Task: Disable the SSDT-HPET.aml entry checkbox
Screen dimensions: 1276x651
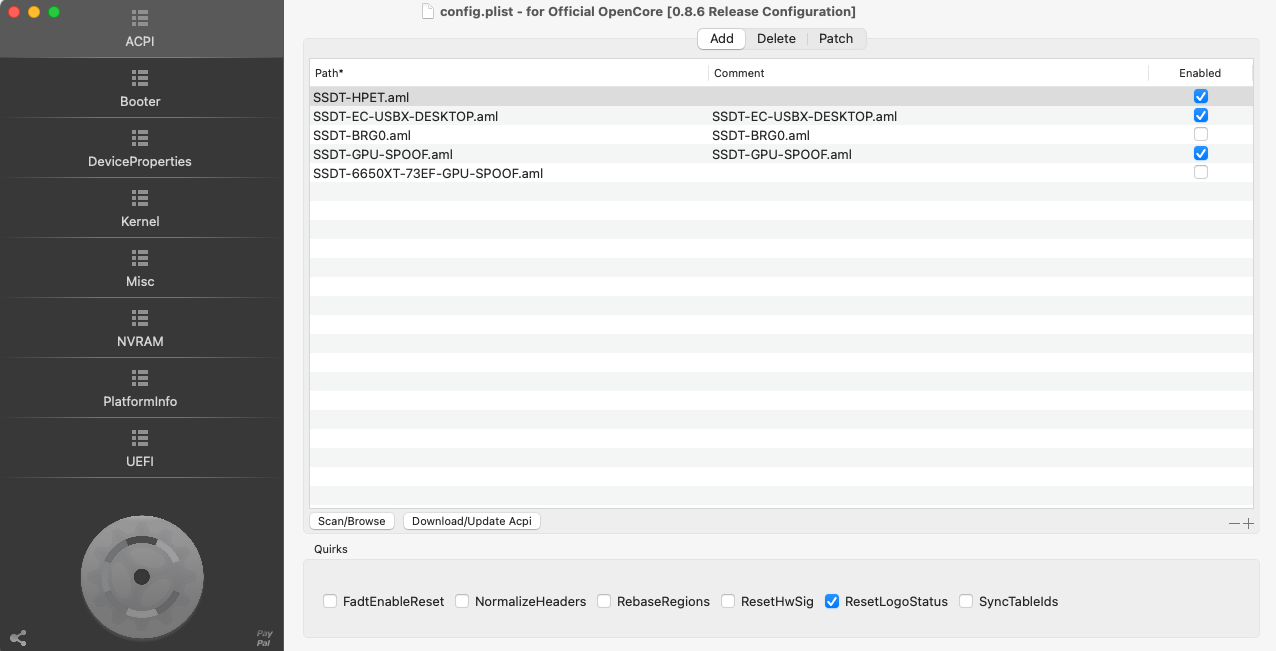Action: tap(1201, 97)
